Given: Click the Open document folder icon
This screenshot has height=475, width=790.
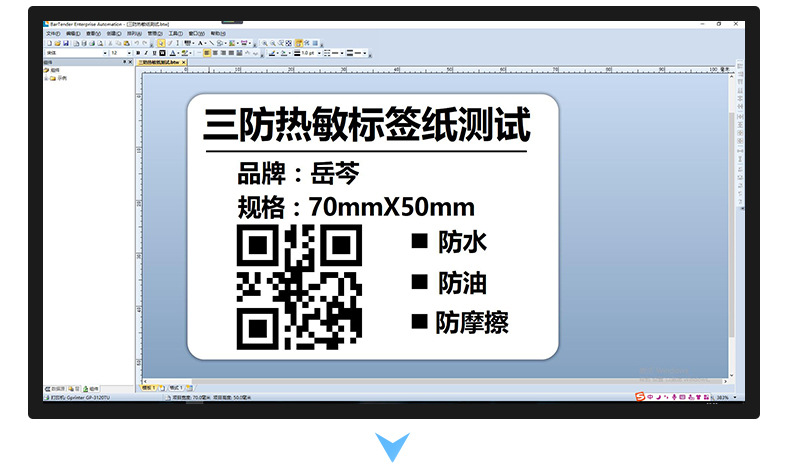Looking at the screenshot, I should pos(57,43).
